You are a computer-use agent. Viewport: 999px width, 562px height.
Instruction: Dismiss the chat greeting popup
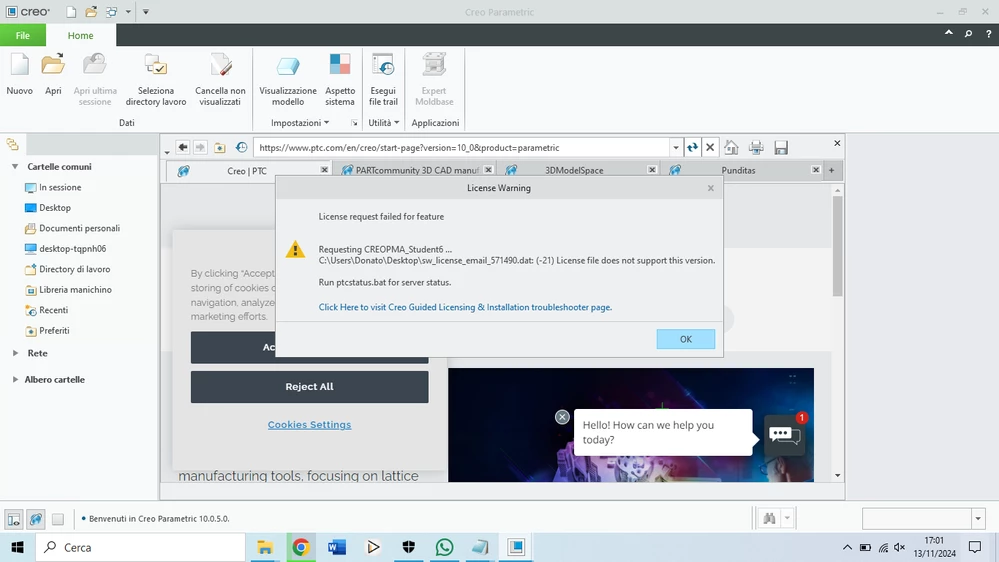click(562, 417)
